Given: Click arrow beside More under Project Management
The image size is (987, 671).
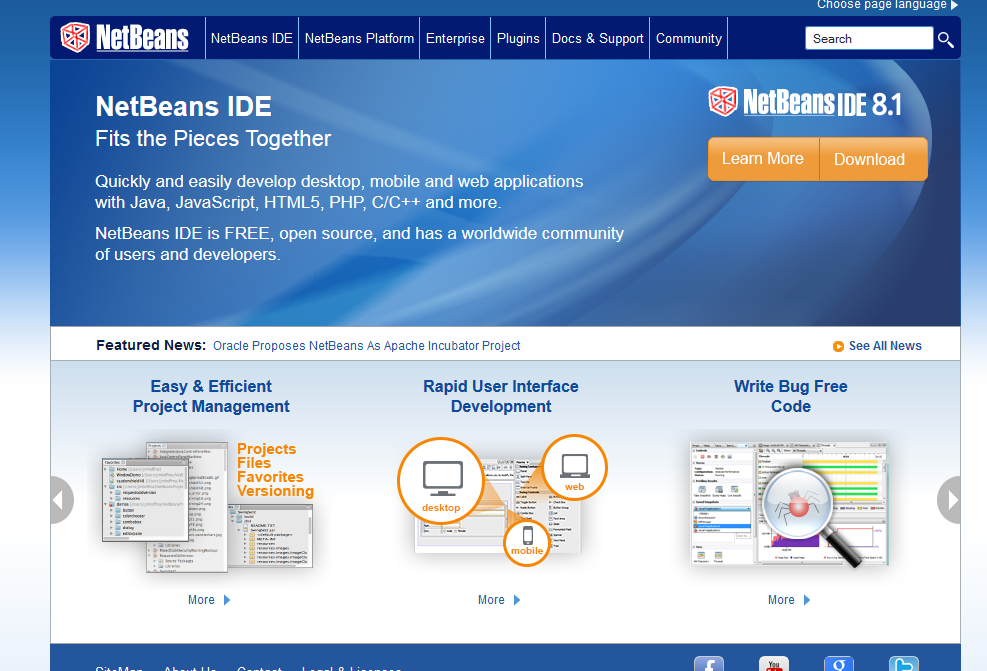Looking at the screenshot, I should (x=227, y=600).
